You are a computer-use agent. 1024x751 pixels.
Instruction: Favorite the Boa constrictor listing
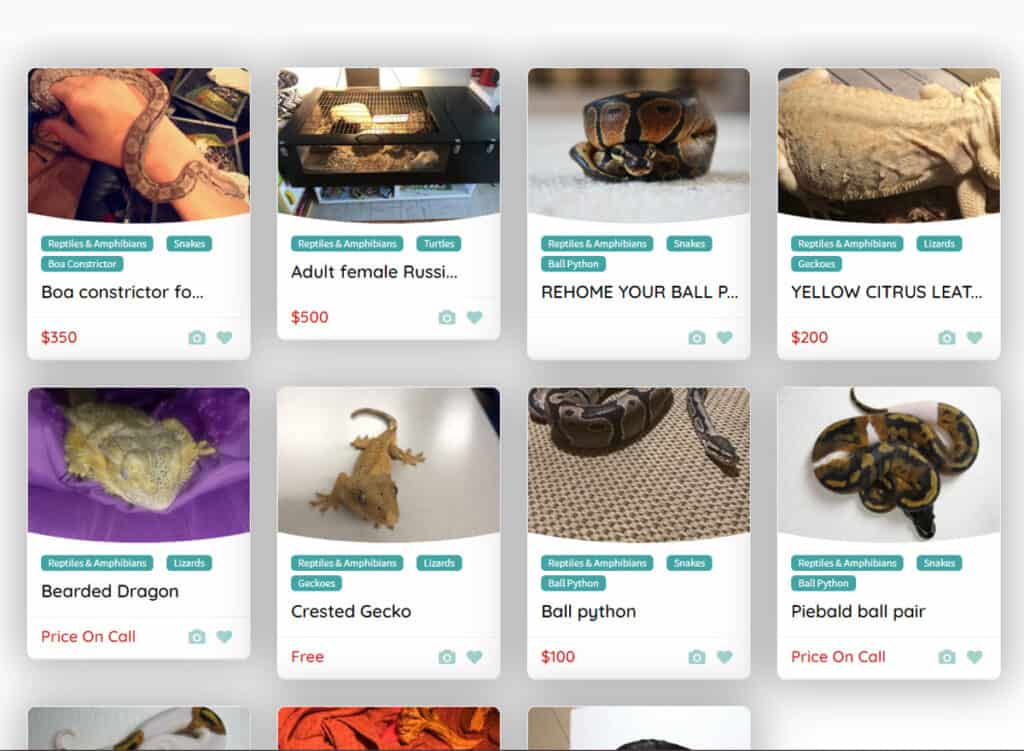point(224,338)
